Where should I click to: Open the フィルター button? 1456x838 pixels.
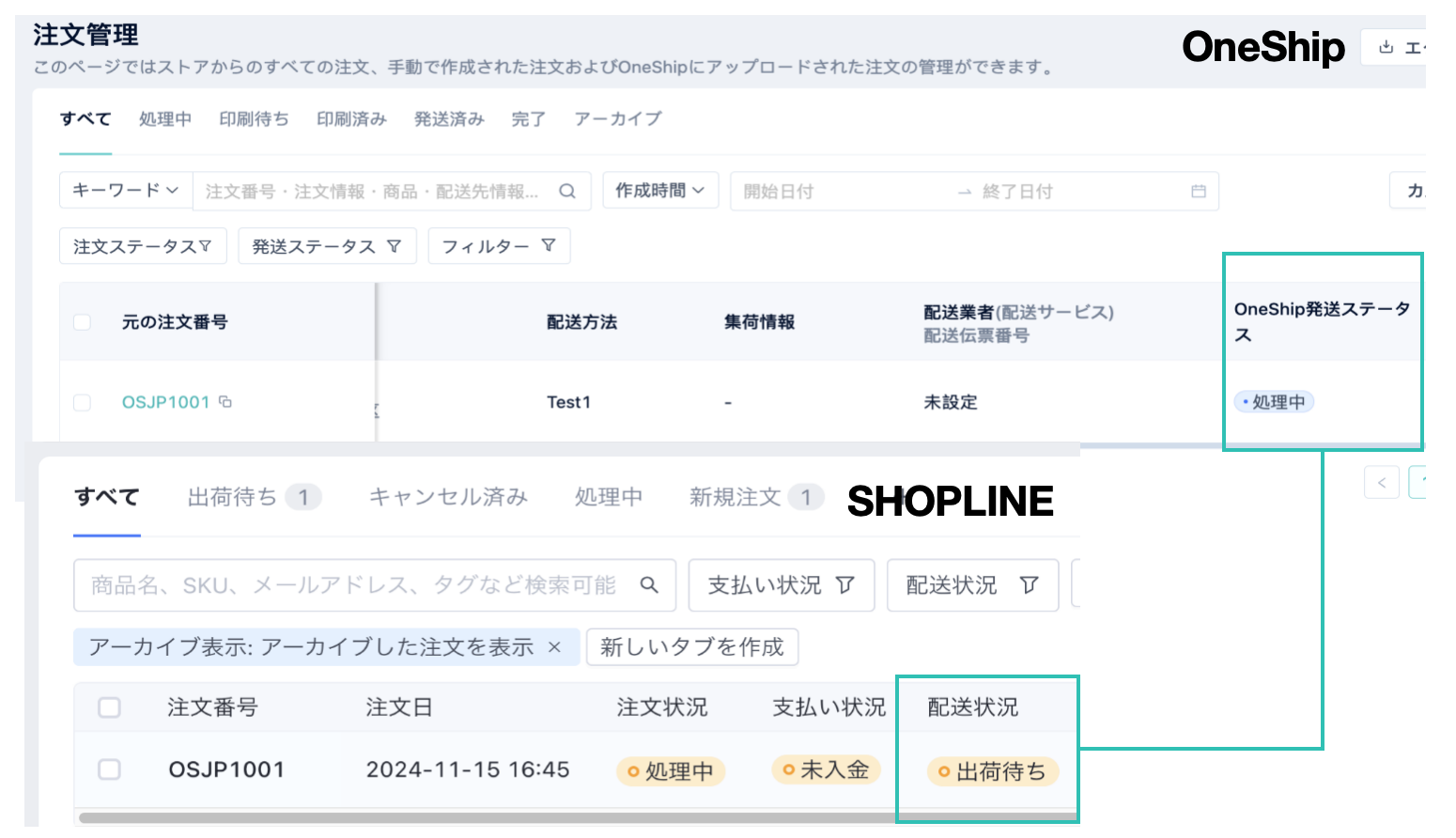tap(499, 246)
